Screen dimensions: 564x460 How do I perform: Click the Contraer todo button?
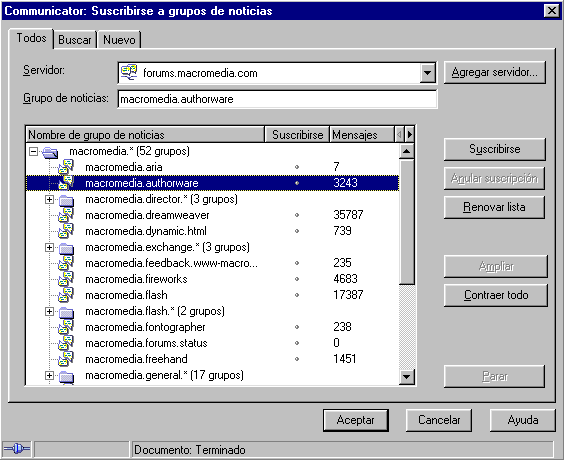click(x=496, y=295)
